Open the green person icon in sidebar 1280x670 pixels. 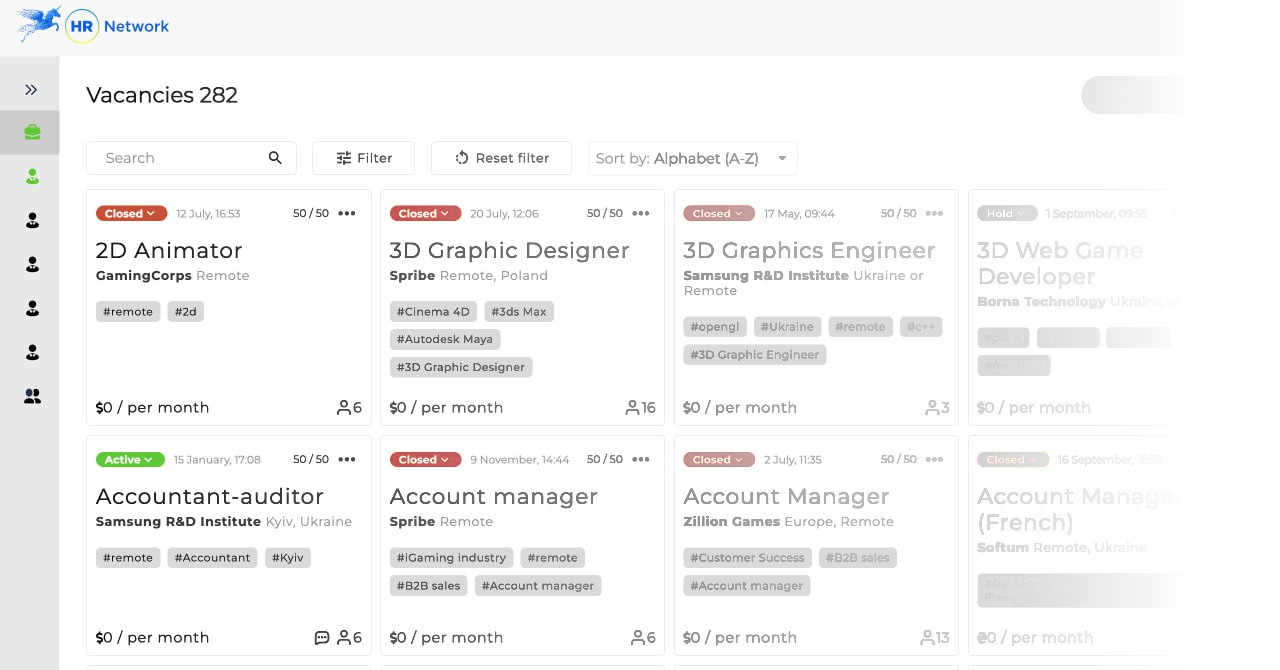[32, 177]
